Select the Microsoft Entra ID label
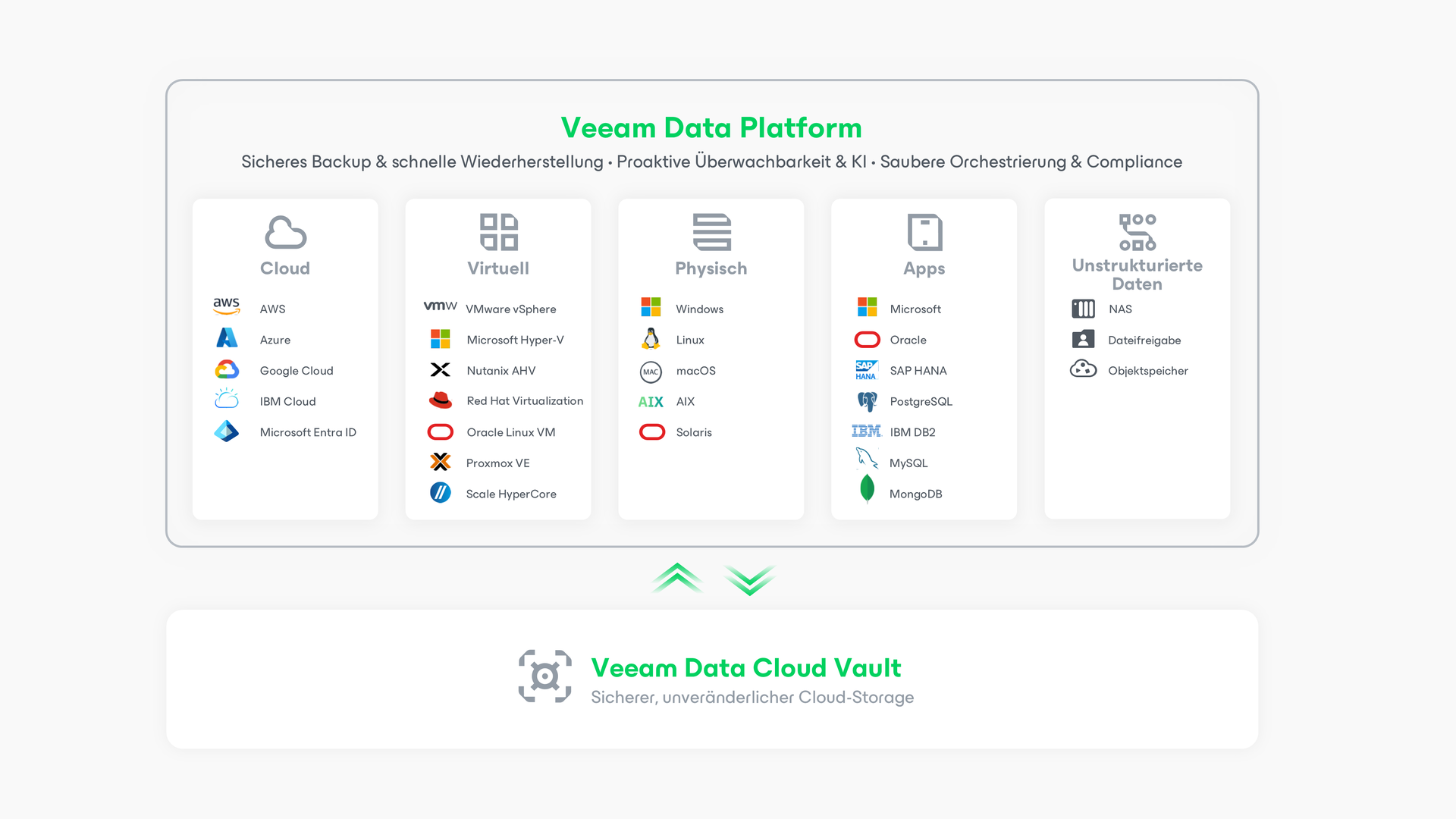Screen dimensions: 1456x819 coord(308,432)
